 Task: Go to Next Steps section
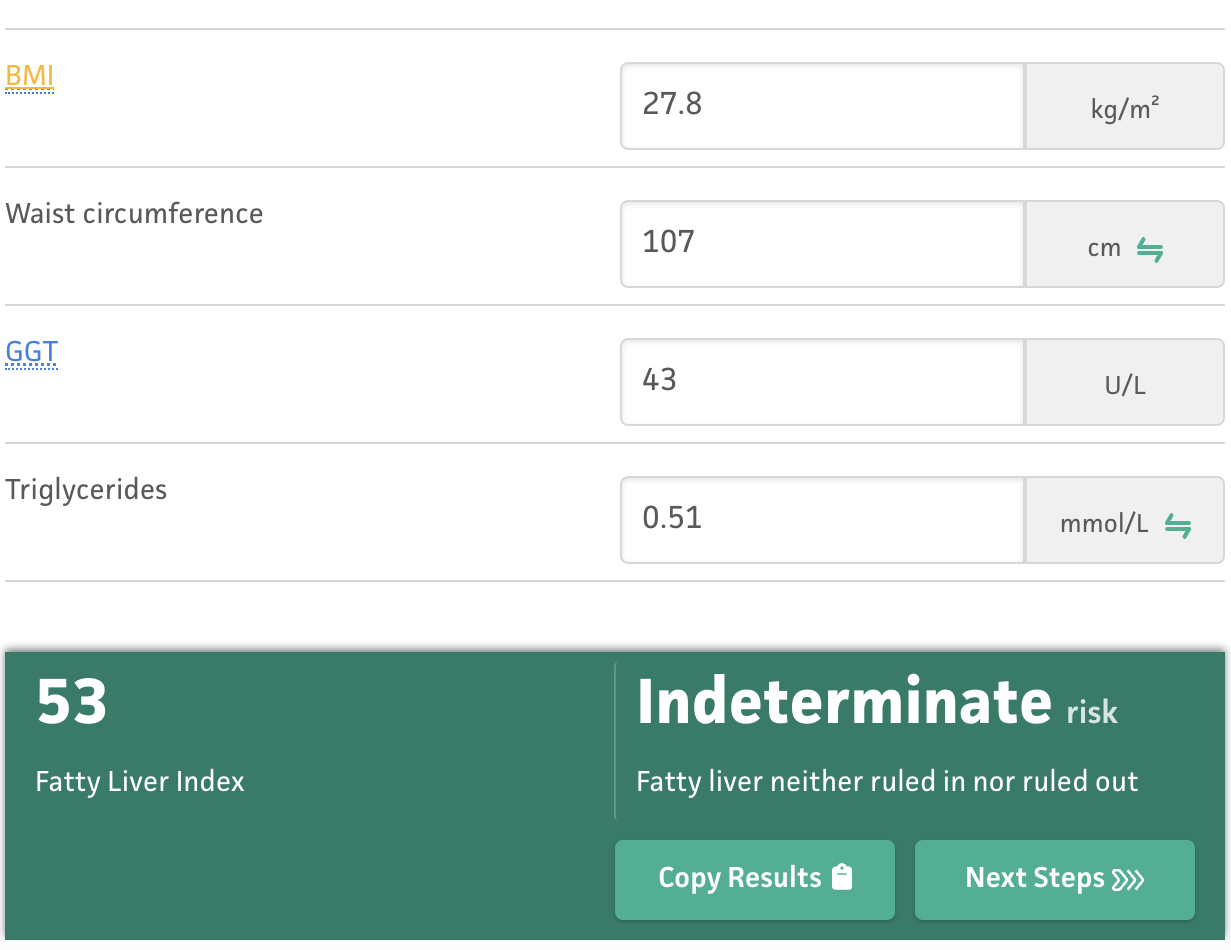(x=1055, y=879)
